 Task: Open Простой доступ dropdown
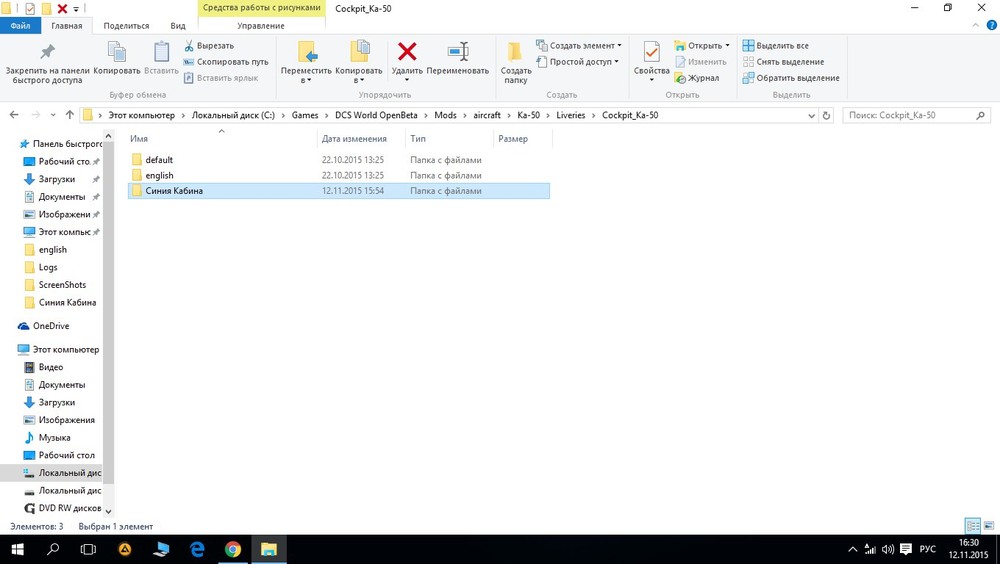click(x=577, y=62)
